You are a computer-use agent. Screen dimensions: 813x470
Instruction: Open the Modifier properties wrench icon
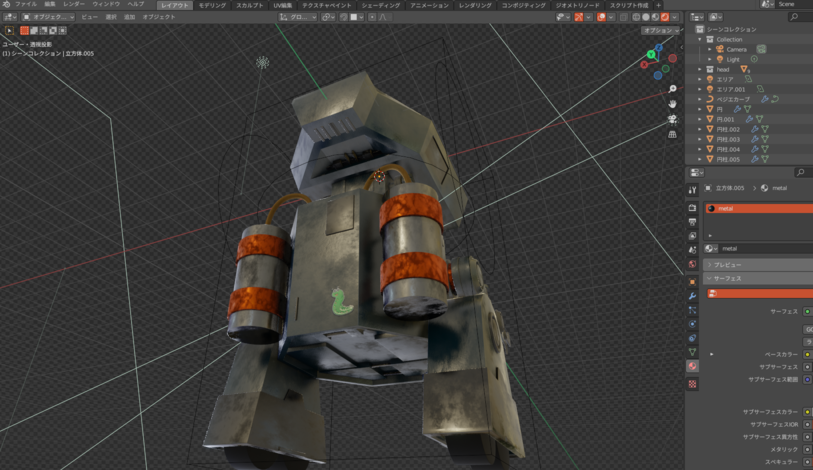pos(692,297)
